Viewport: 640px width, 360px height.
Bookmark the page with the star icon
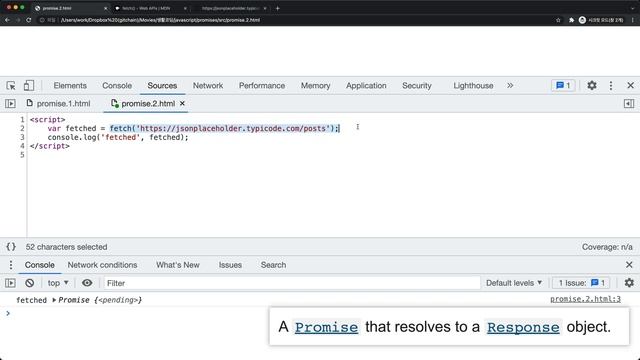click(x=558, y=20)
